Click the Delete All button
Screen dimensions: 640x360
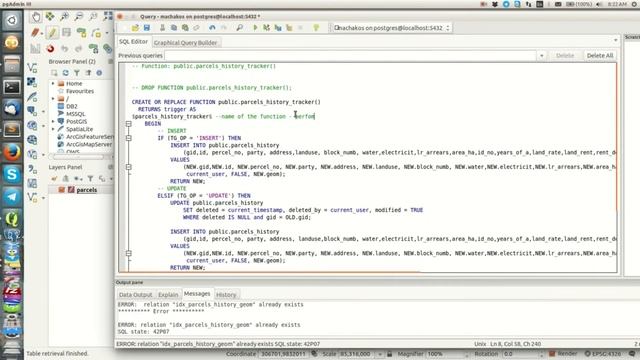pos(600,56)
